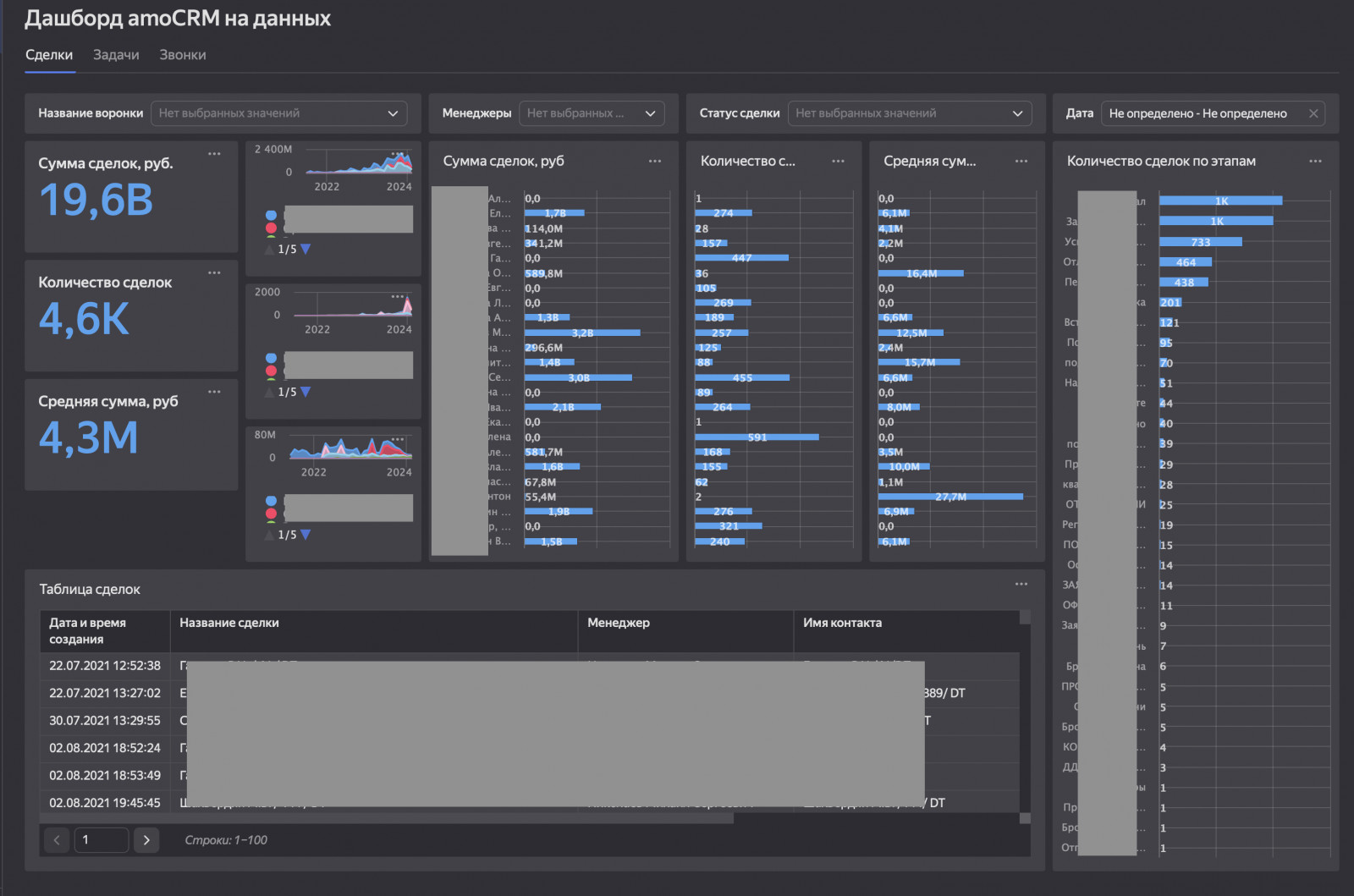
Task: Toggle blue legend series in 2 400M chart
Action: (x=271, y=216)
